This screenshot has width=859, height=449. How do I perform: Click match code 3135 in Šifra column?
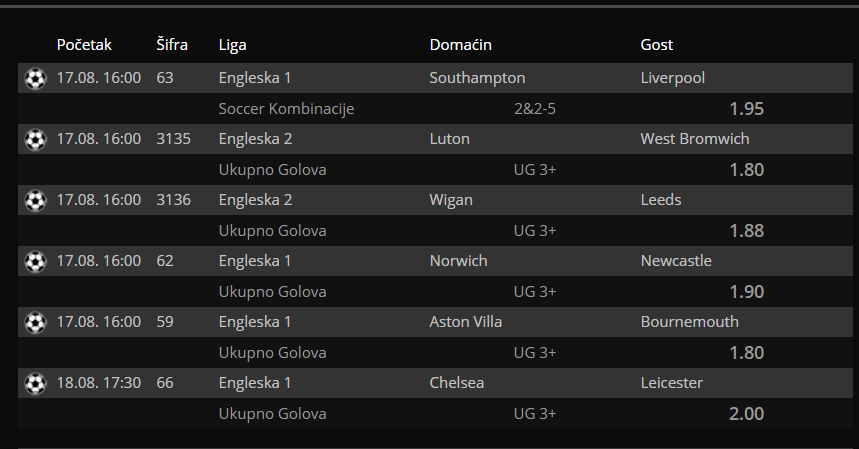(x=173, y=139)
